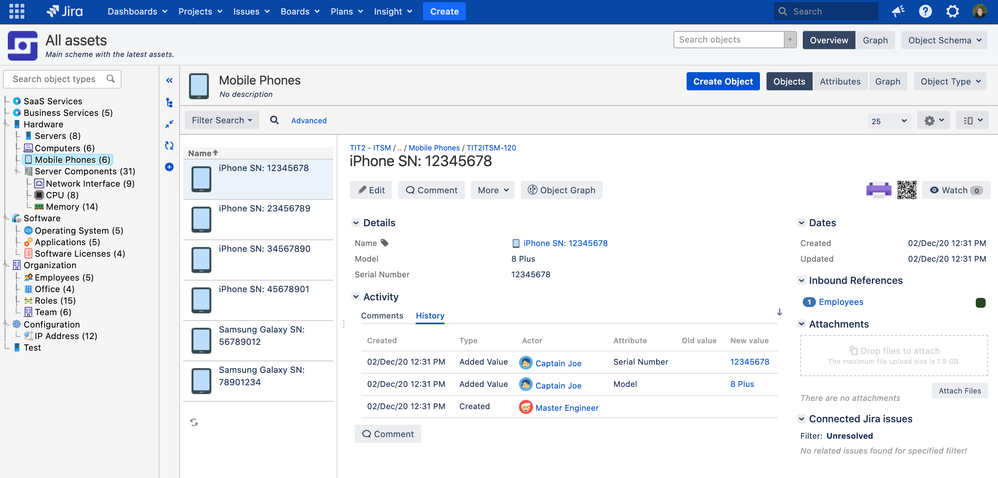
Task: Click the Edit button
Action: coord(371,190)
